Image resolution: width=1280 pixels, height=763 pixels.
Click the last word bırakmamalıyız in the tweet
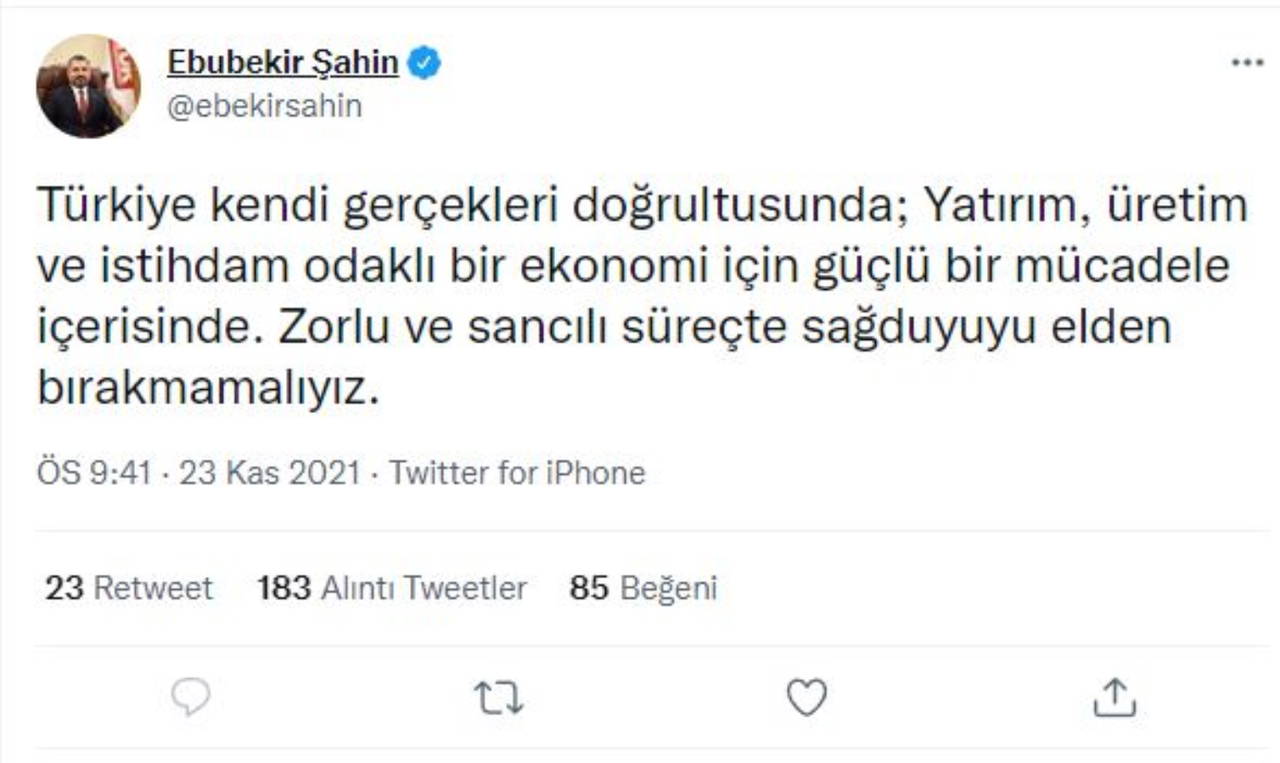pyautogui.click(x=210, y=390)
